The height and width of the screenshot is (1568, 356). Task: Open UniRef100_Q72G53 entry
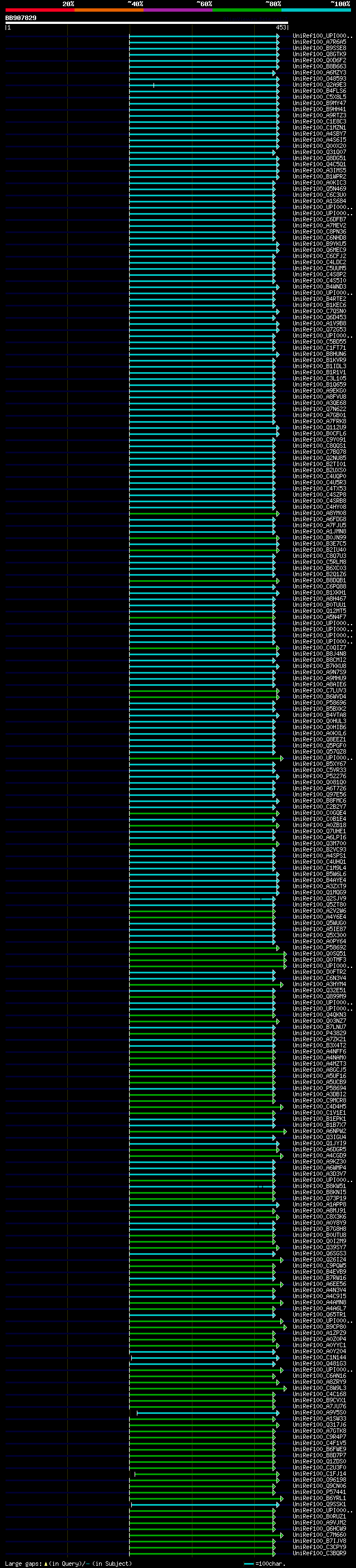319,330
